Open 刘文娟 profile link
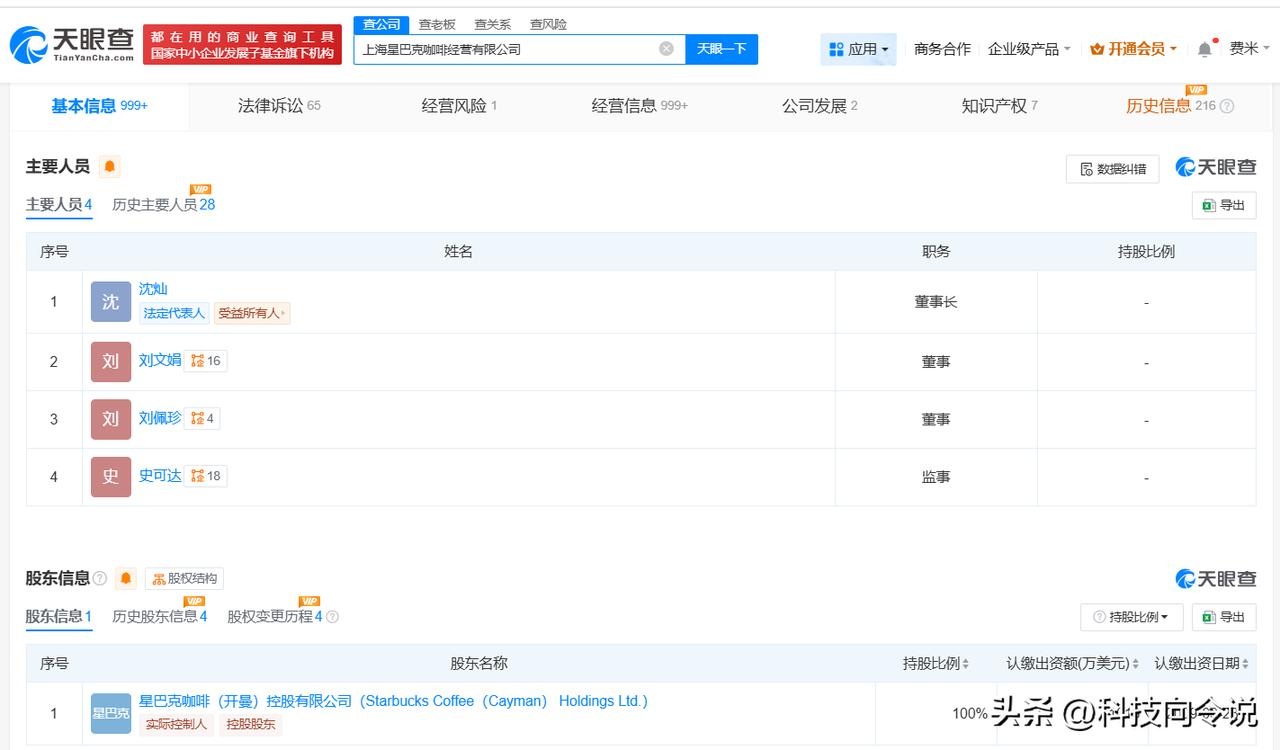Screen dimensions: 1280x750 coord(160,360)
